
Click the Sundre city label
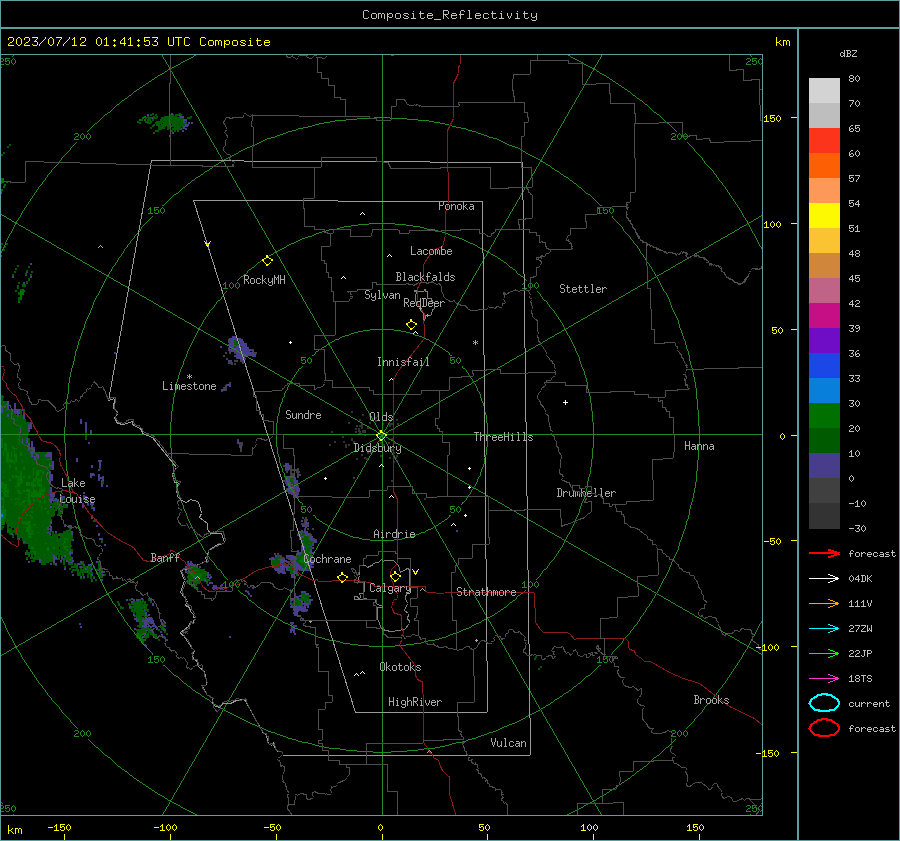303,414
